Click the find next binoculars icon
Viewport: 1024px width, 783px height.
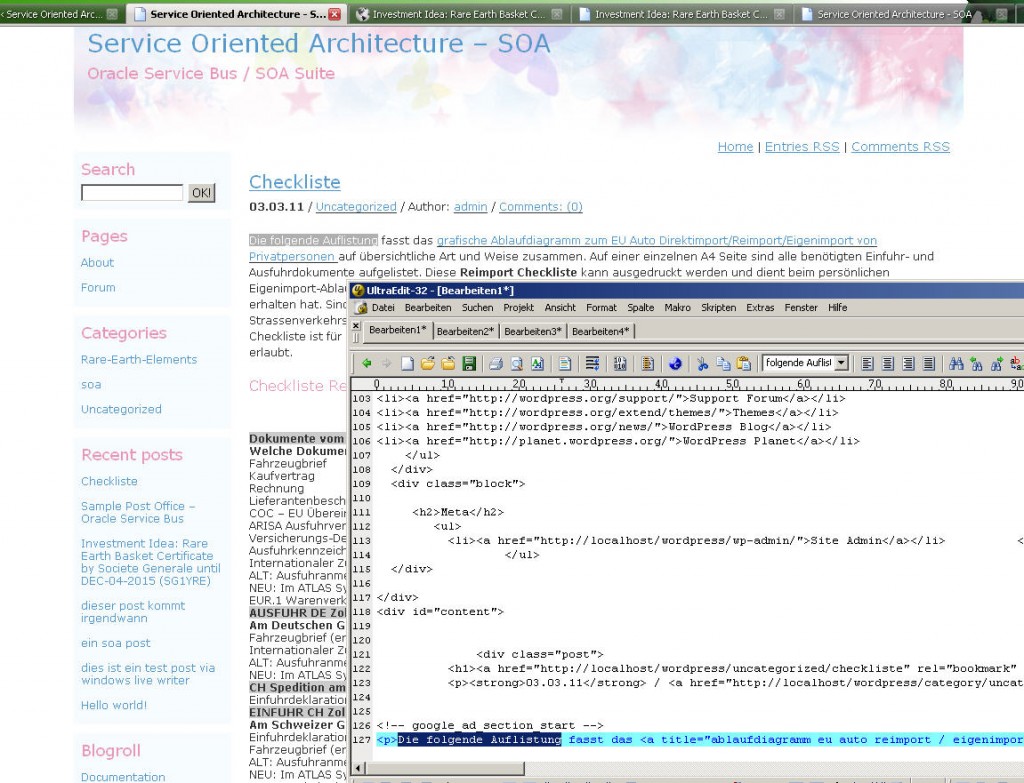[997, 363]
